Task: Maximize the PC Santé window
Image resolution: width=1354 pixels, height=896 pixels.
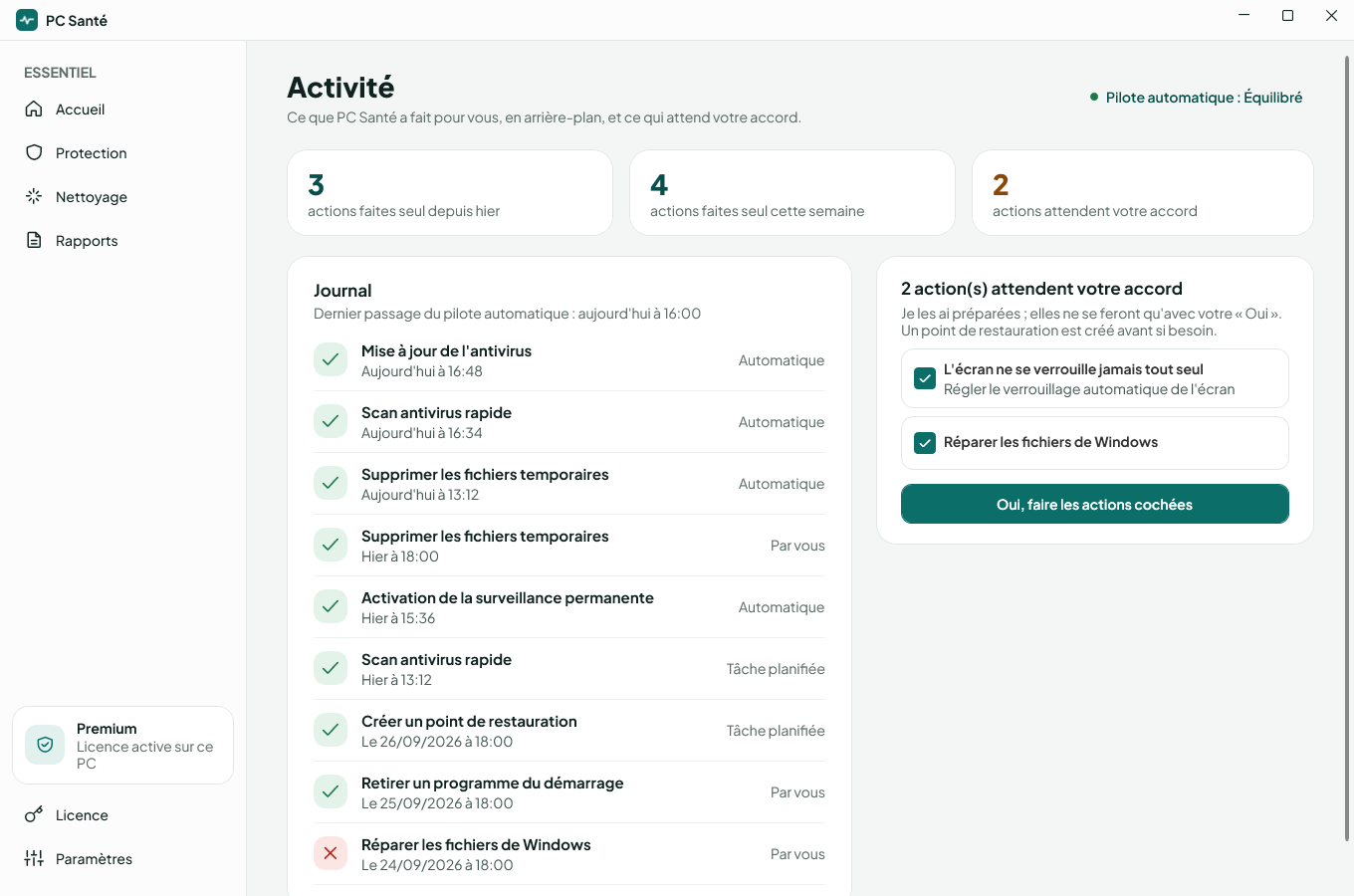Action: [1287, 15]
